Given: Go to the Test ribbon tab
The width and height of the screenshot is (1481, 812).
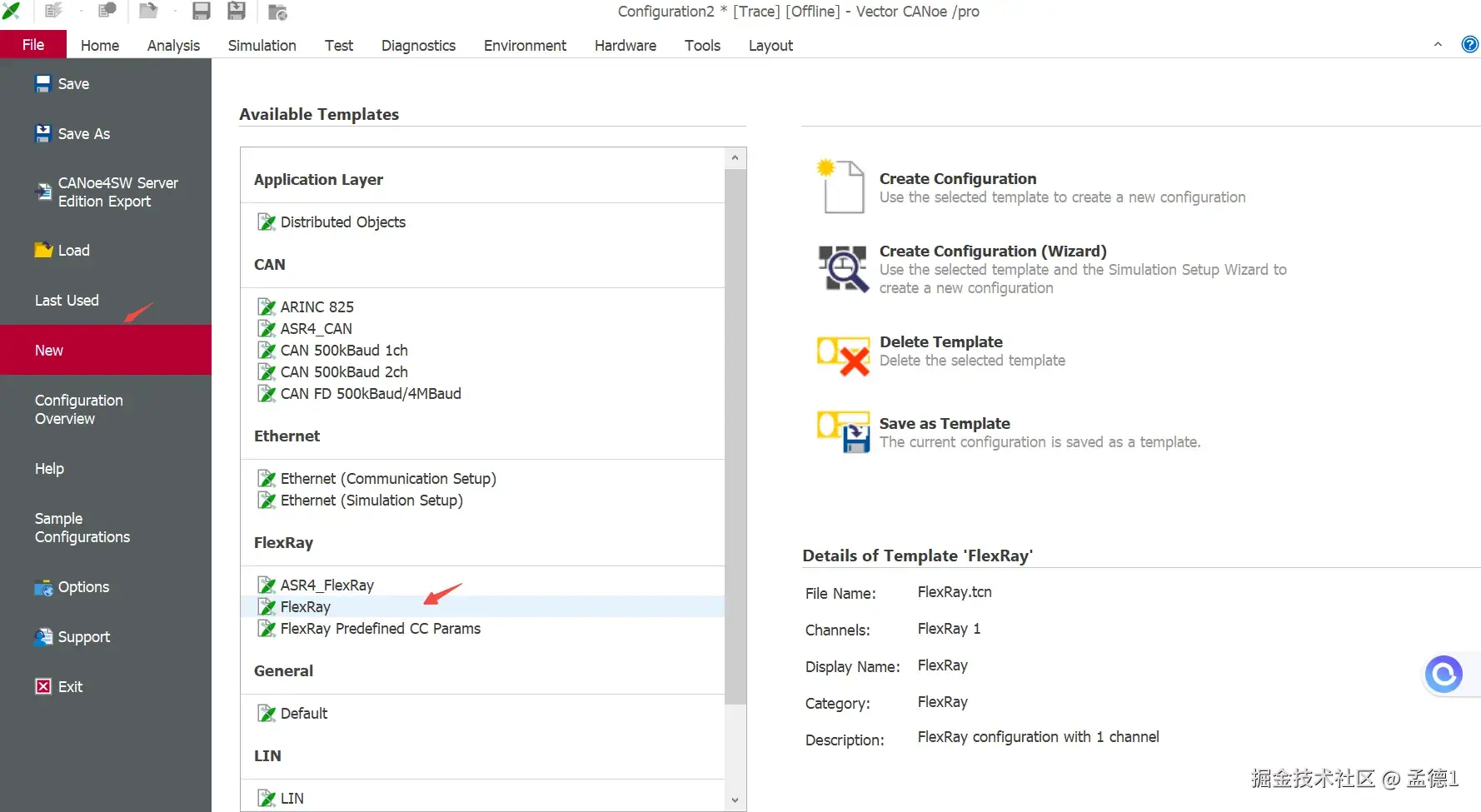Looking at the screenshot, I should (x=339, y=46).
